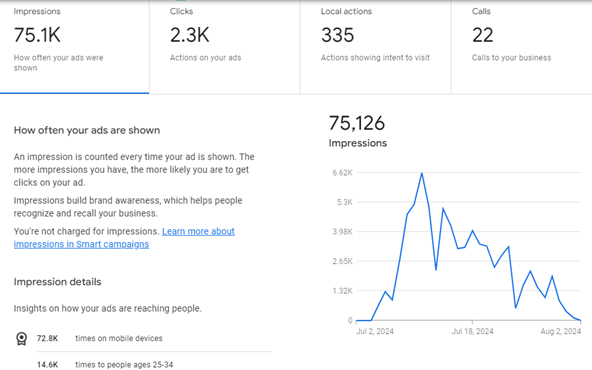Image resolution: width=592 pixels, height=370 pixels.
Task: Click the 75,126 impressions total
Action: click(x=357, y=123)
